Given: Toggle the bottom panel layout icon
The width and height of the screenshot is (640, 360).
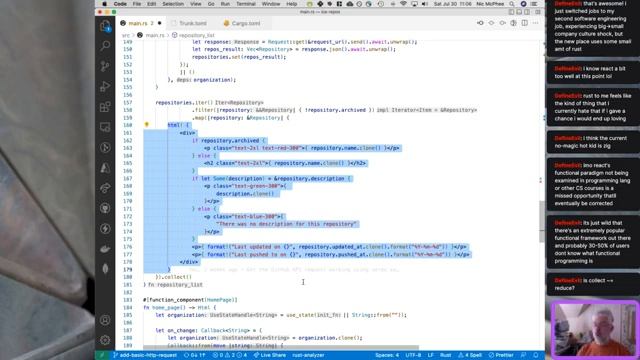Looking at the screenshot, I should click(x=519, y=12).
